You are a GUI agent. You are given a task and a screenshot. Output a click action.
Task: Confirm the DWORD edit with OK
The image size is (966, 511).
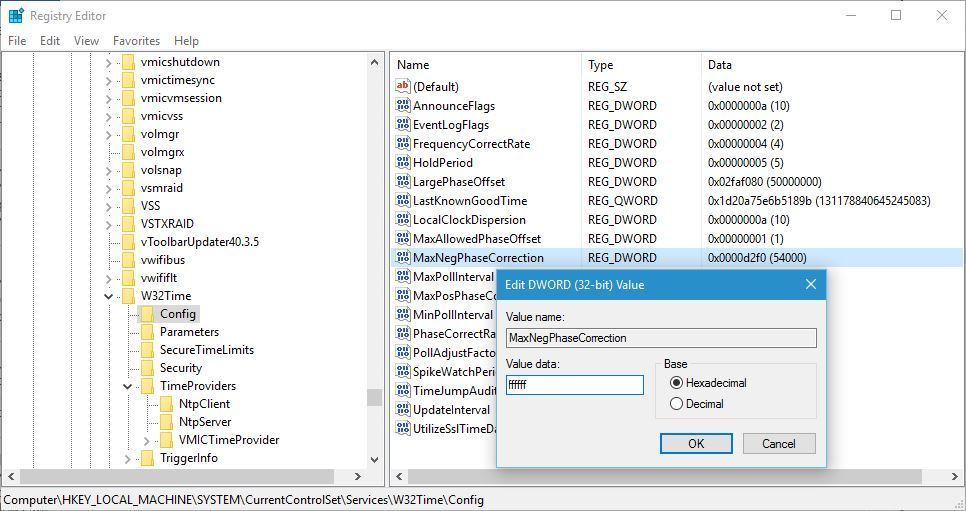click(x=696, y=444)
